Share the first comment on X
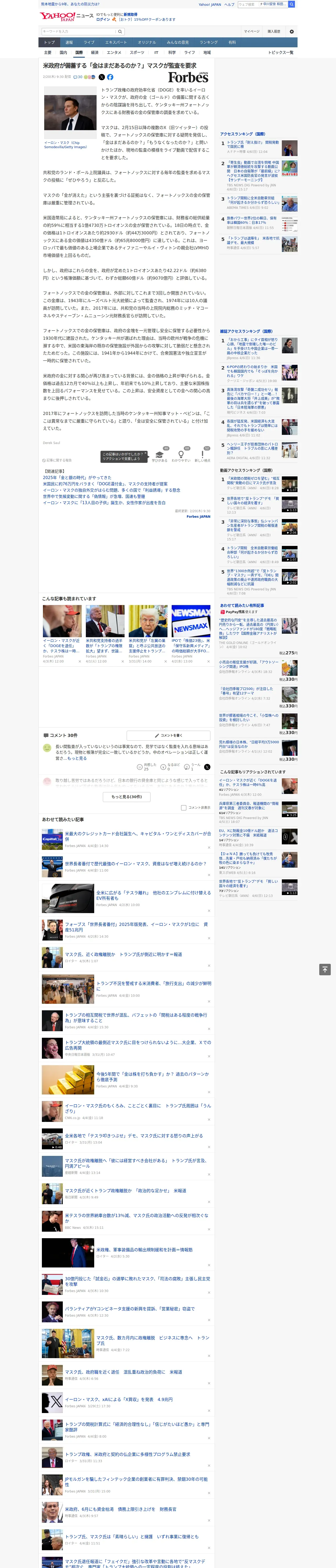Image resolution: width=336 pixels, height=1568 pixels. click(x=207, y=767)
